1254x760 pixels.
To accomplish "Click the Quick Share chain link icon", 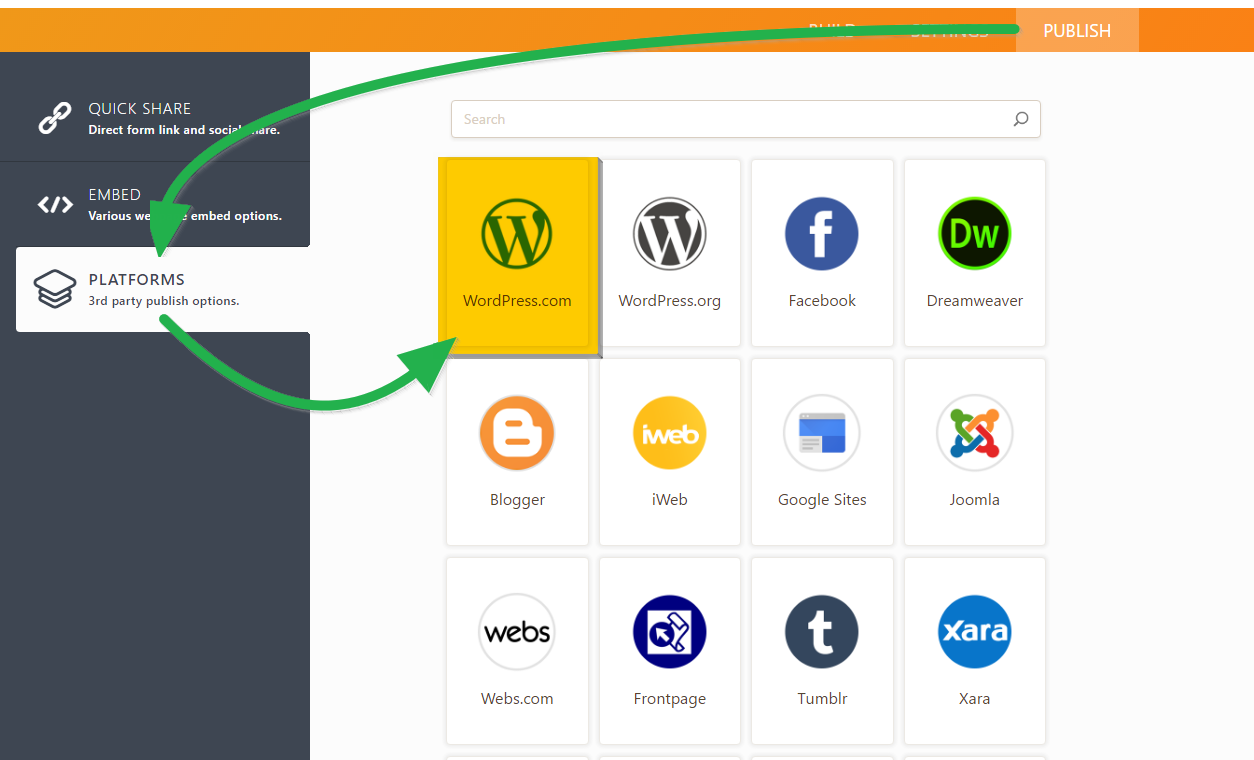I will click(x=55, y=118).
